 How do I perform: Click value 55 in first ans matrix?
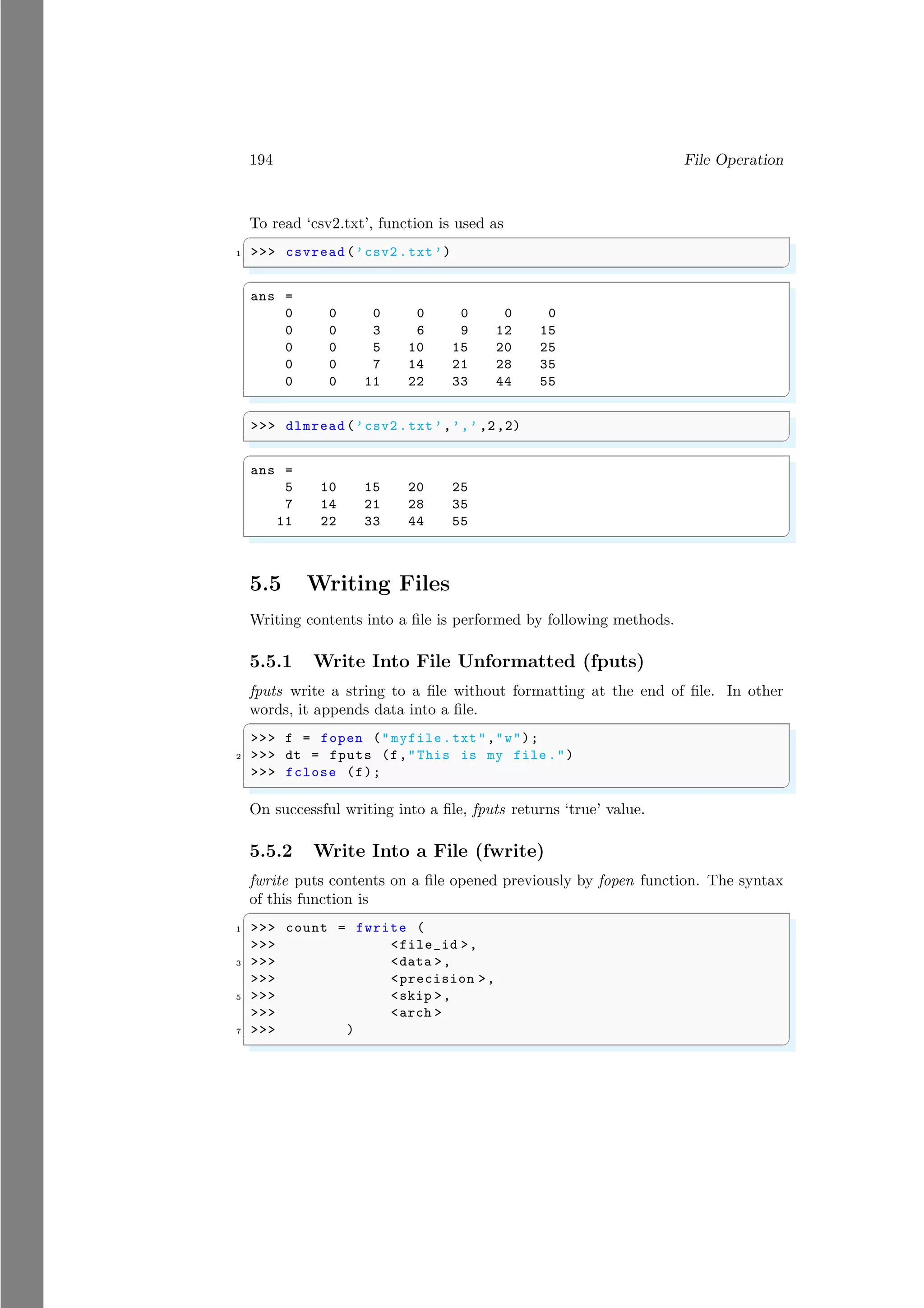547,382
